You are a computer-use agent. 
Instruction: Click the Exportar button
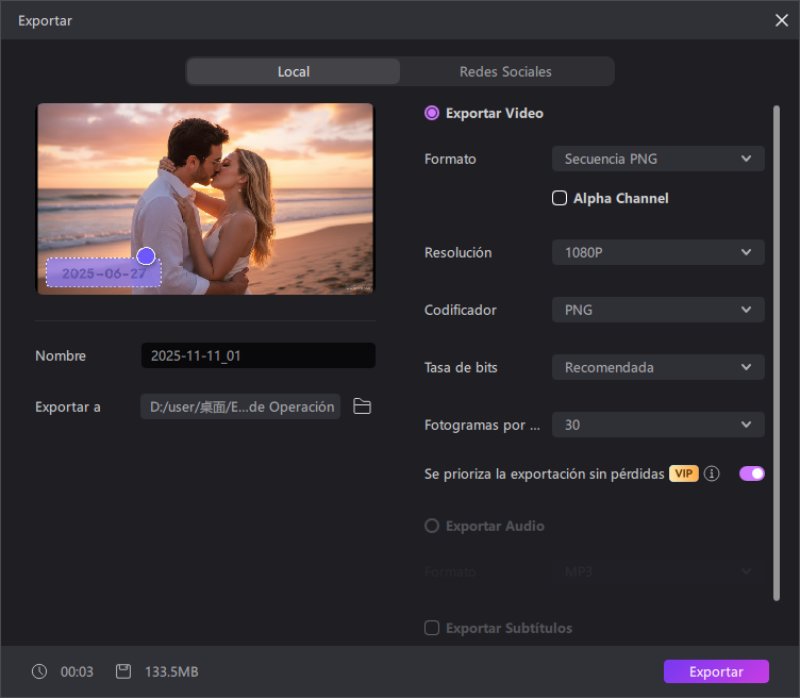pyautogui.click(x=716, y=671)
